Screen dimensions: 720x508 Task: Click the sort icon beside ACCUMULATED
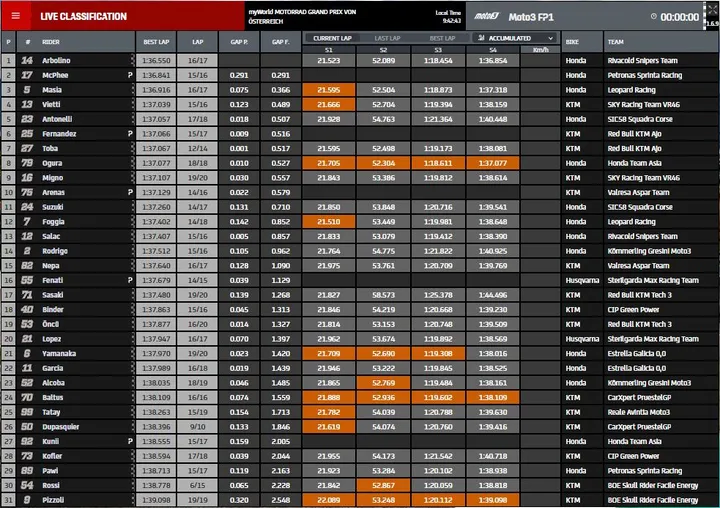tap(481, 38)
